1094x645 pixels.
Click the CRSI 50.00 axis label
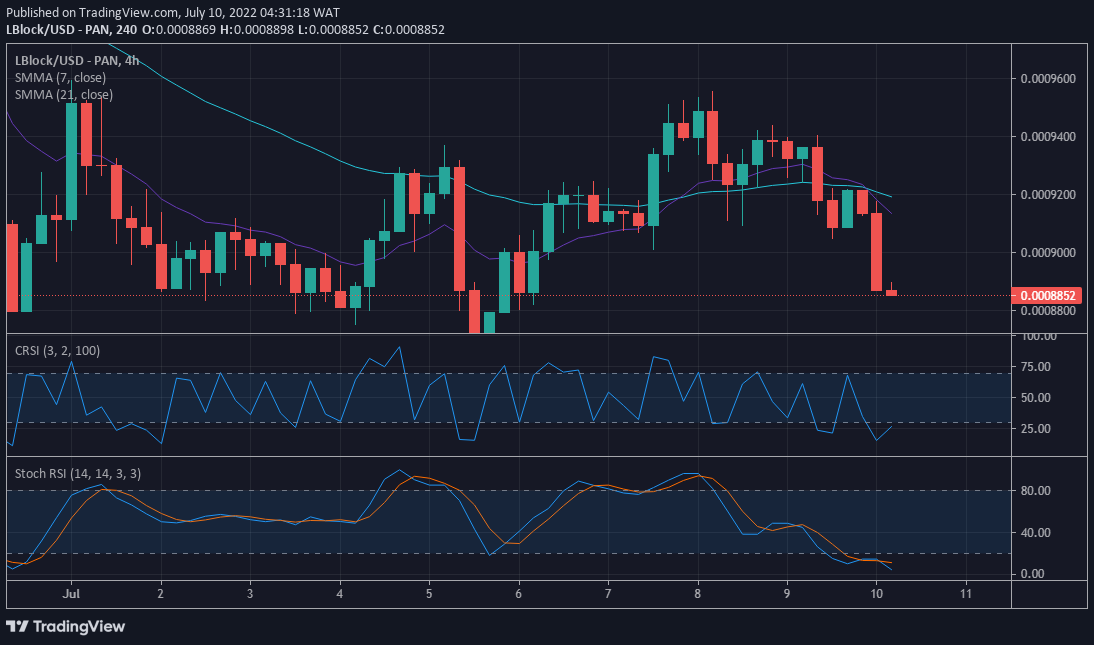(x=1035, y=397)
